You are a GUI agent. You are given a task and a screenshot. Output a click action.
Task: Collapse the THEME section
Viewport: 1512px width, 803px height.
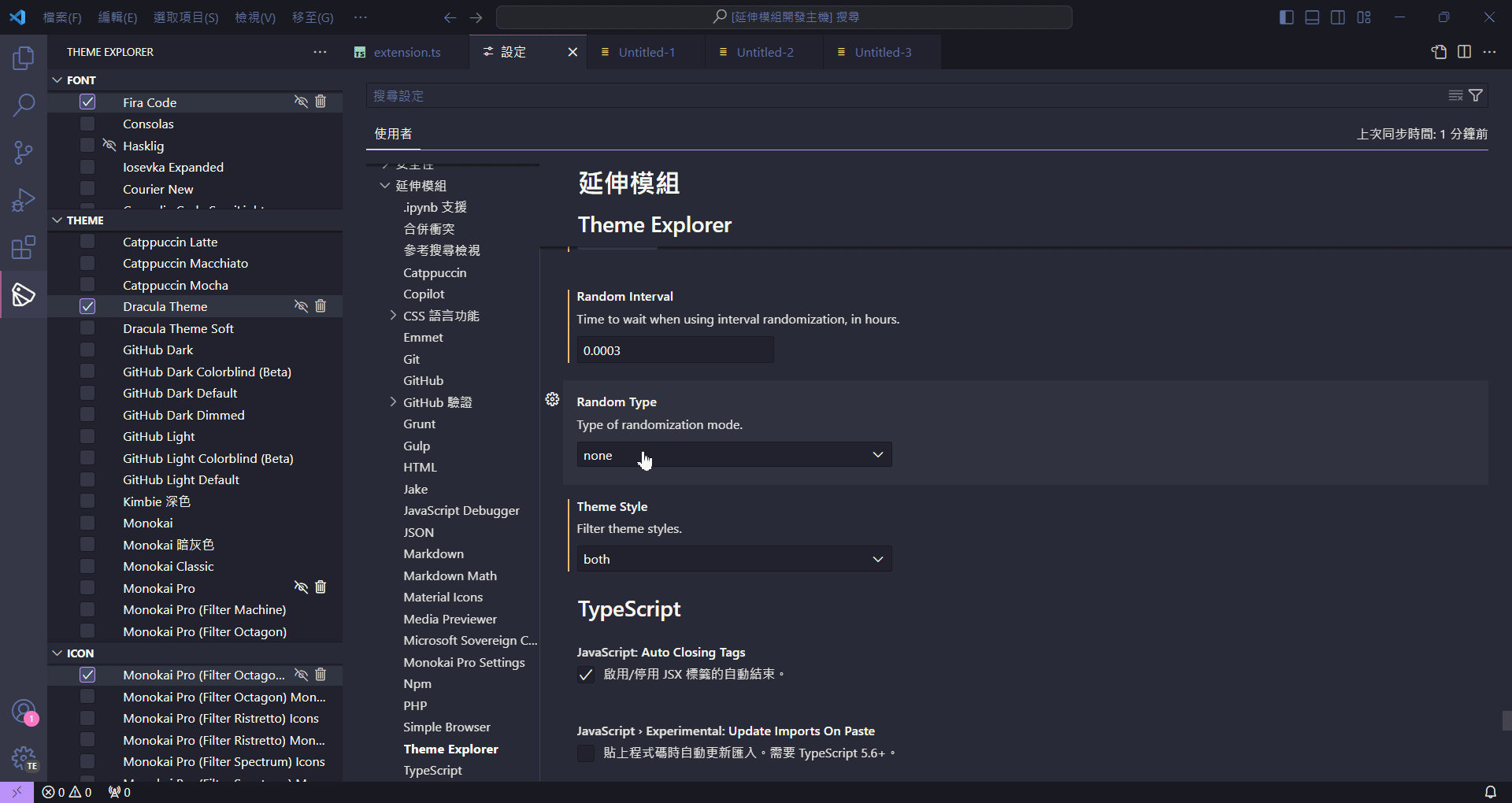point(57,220)
